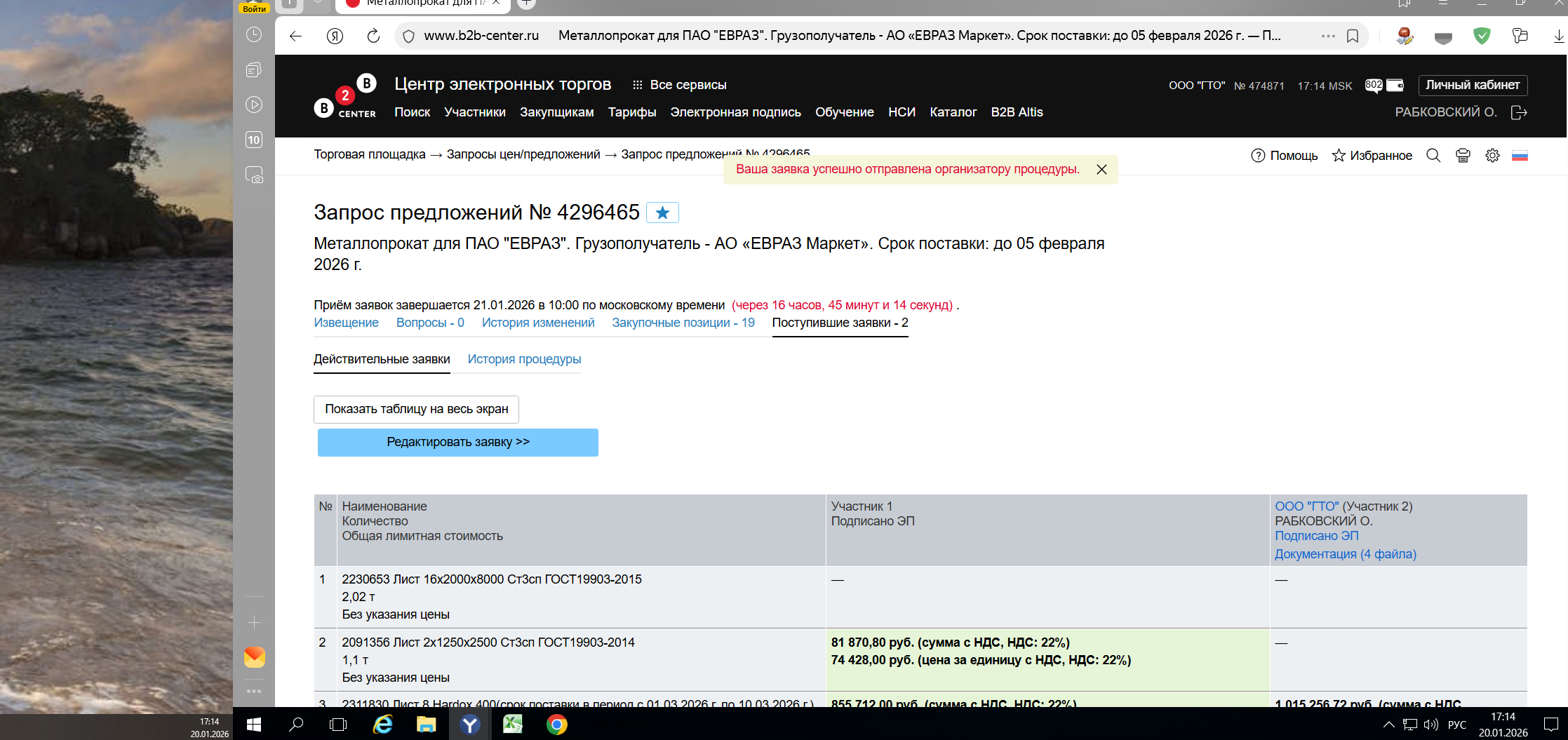Select the Поступившие заявки - 2 tab

coord(840,323)
